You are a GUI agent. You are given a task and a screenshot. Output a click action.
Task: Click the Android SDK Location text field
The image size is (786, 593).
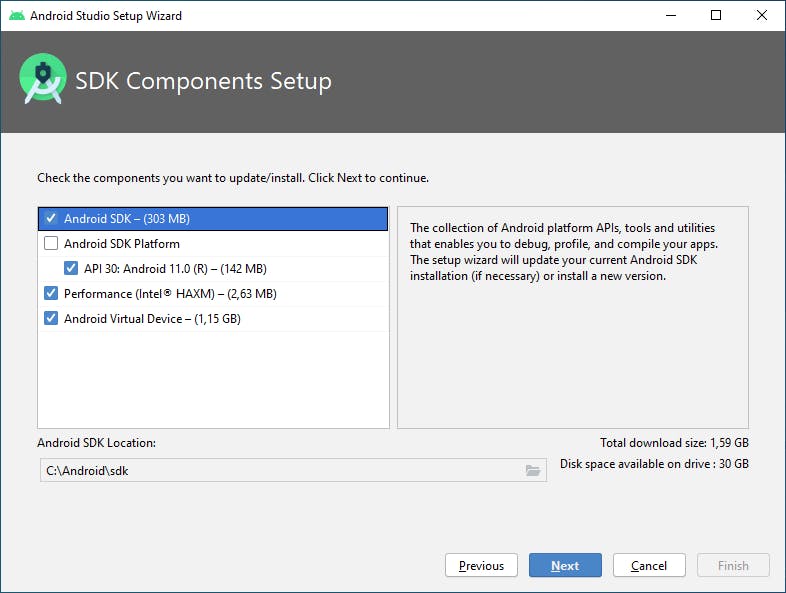pos(280,470)
